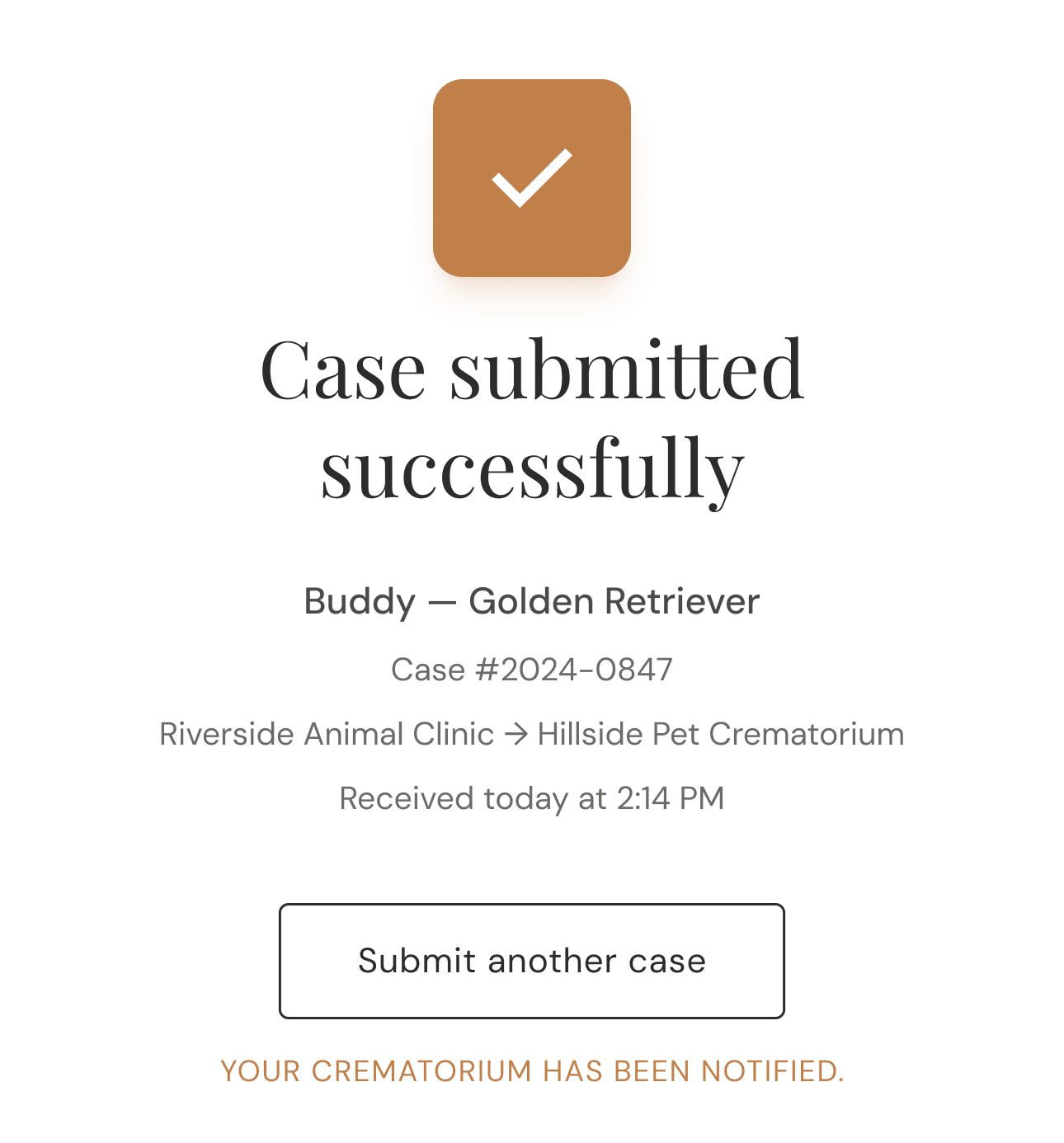Click the white checkmark success icon
This screenshot has height=1143, width=1064.
pyautogui.click(x=532, y=178)
